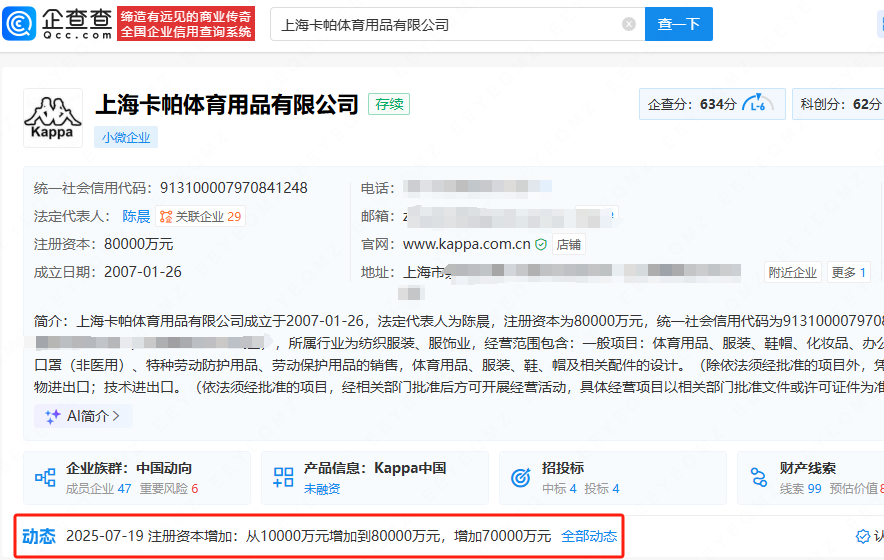Screen dimensions: 884x560
Task: Click the 财产线索 link icon
Action: click(x=759, y=477)
